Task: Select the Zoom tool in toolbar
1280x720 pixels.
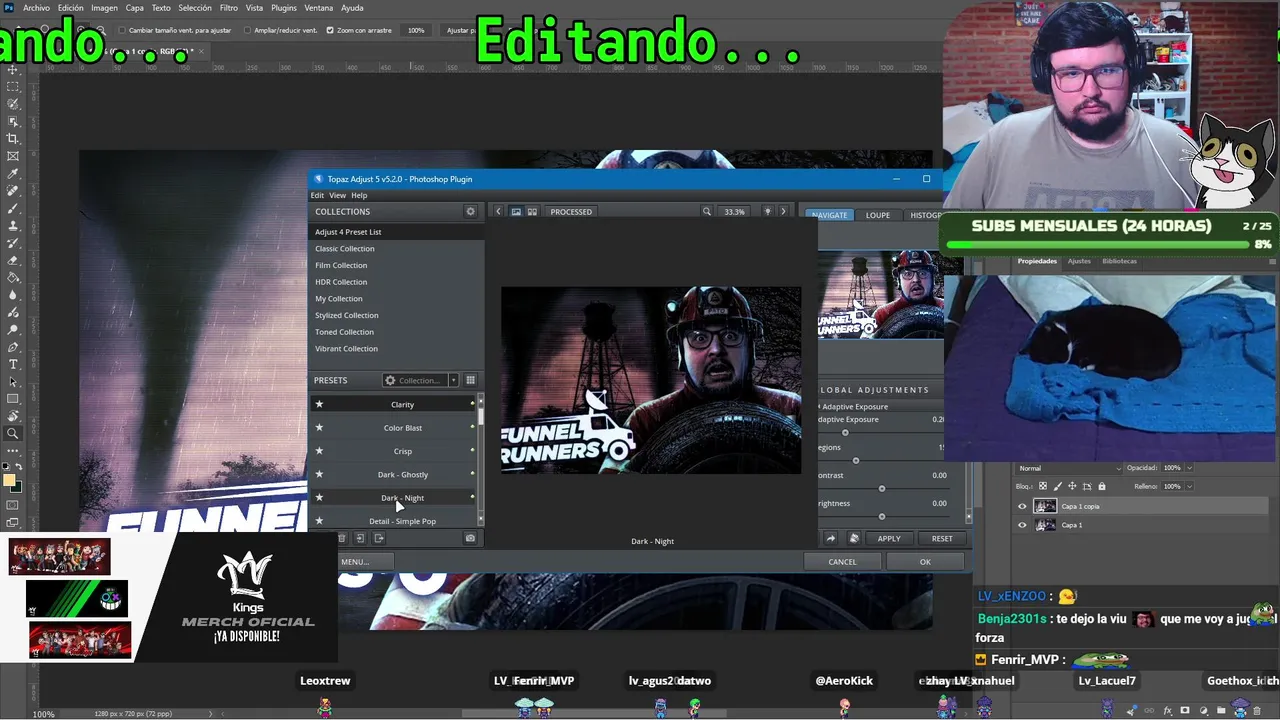Action: click(13, 434)
